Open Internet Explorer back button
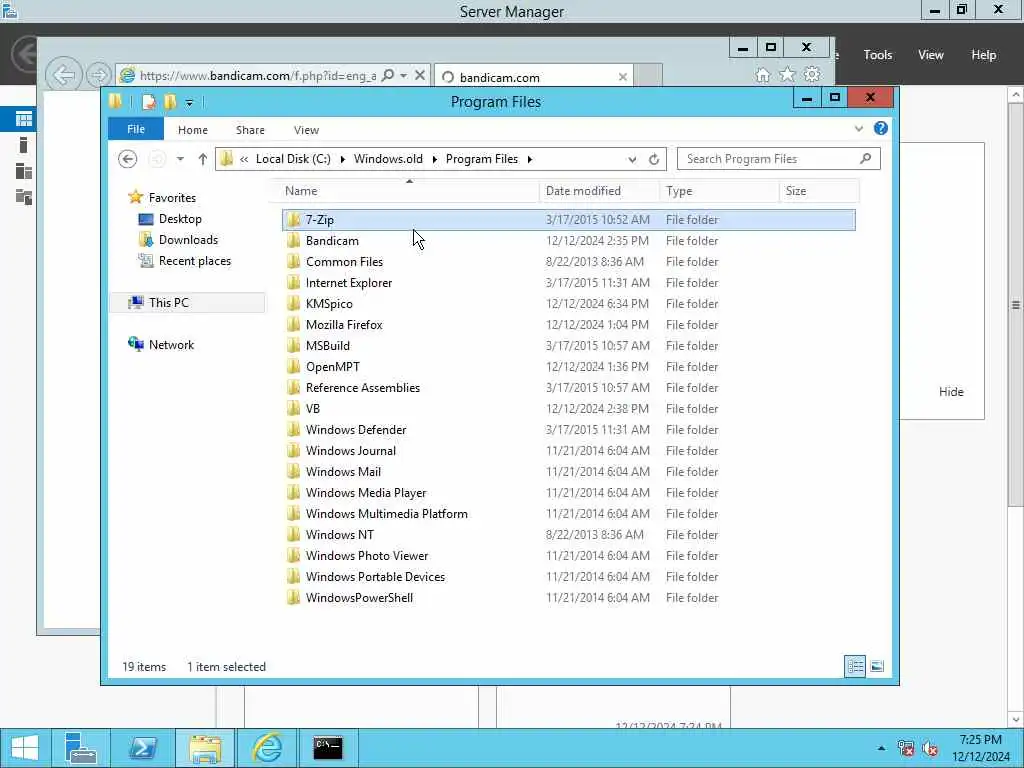 pos(63,75)
